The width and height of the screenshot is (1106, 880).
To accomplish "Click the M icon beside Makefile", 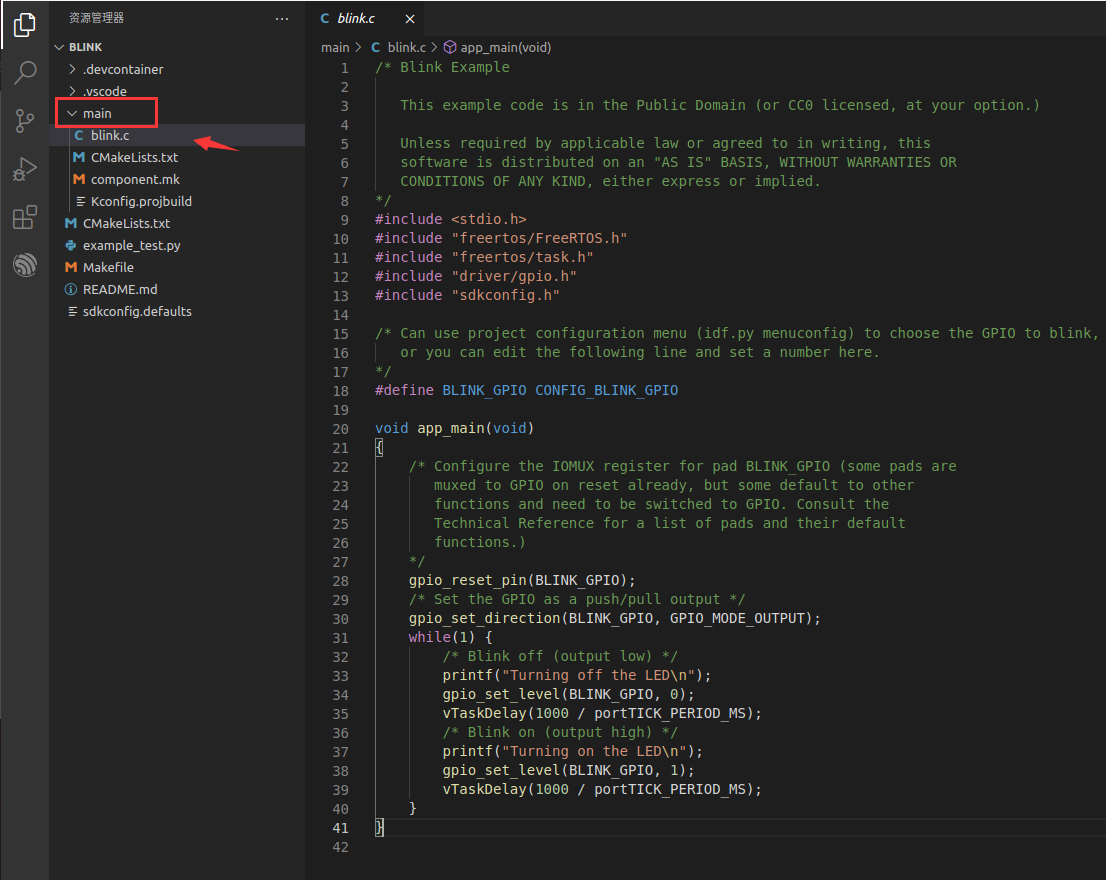I will click(71, 267).
